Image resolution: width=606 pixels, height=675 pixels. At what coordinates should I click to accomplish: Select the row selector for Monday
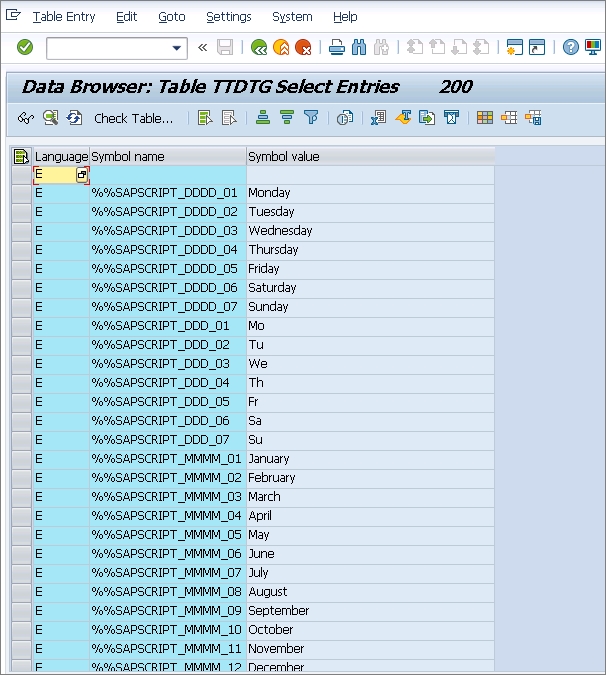point(22,193)
